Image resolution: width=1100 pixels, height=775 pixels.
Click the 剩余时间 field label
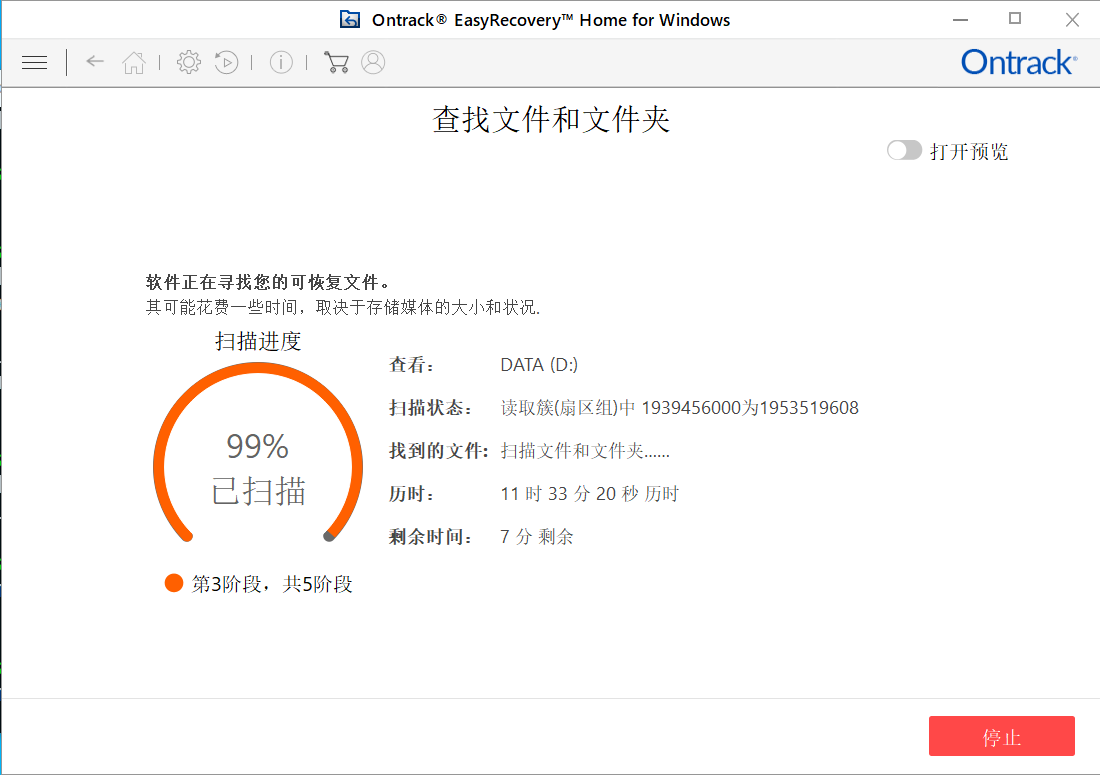[430, 537]
